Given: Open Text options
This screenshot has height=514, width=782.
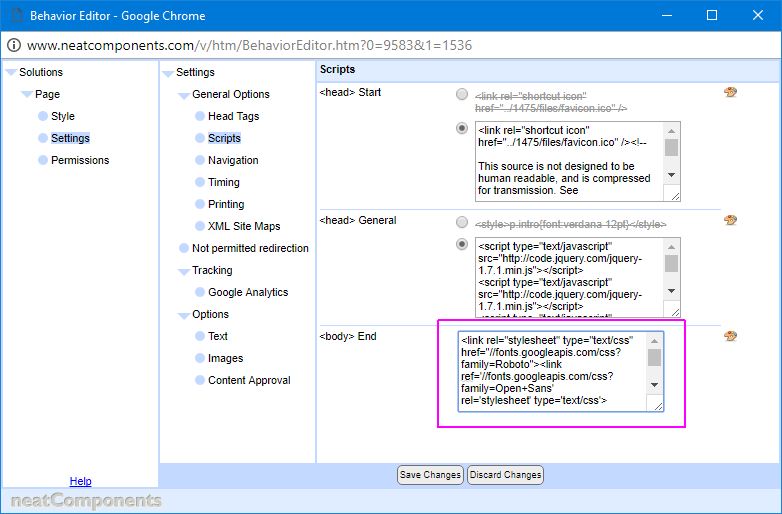Looking at the screenshot, I should pos(218,336).
